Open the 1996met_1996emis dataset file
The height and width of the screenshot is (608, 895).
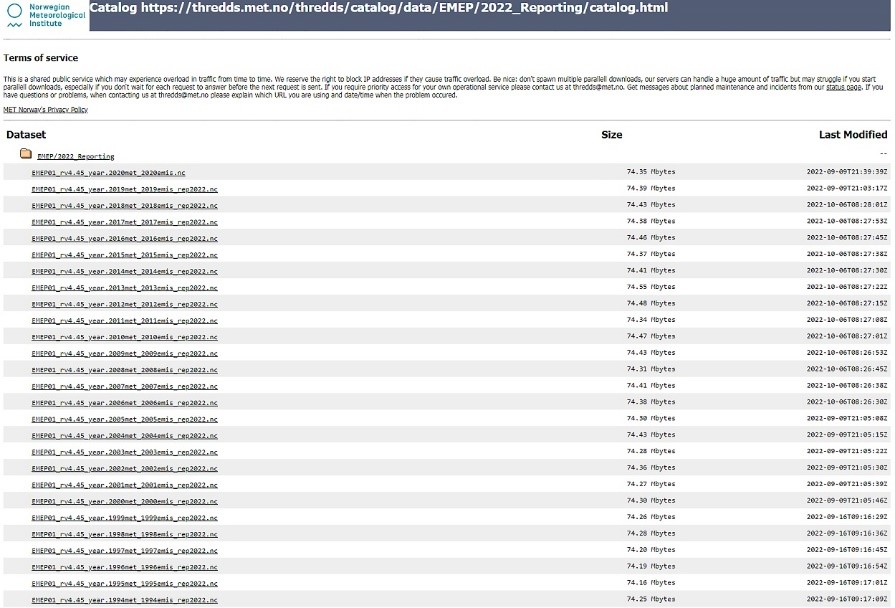click(x=124, y=567)
